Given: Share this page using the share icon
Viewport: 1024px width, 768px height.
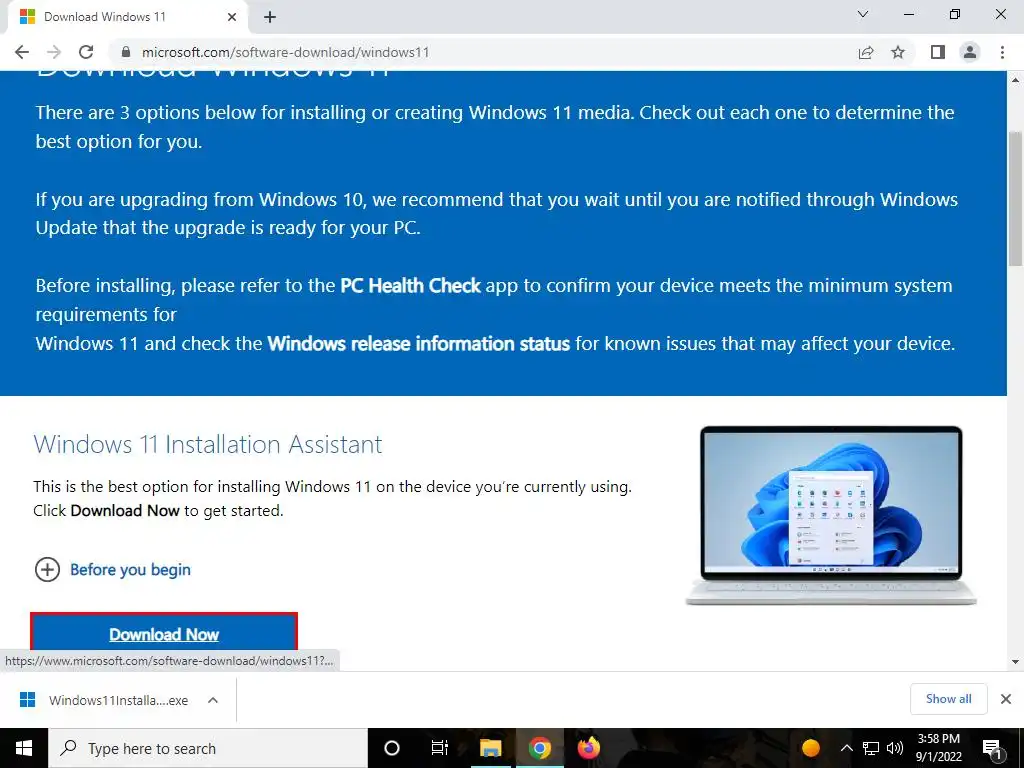Looking at the screenshot, I should point(866,52).
